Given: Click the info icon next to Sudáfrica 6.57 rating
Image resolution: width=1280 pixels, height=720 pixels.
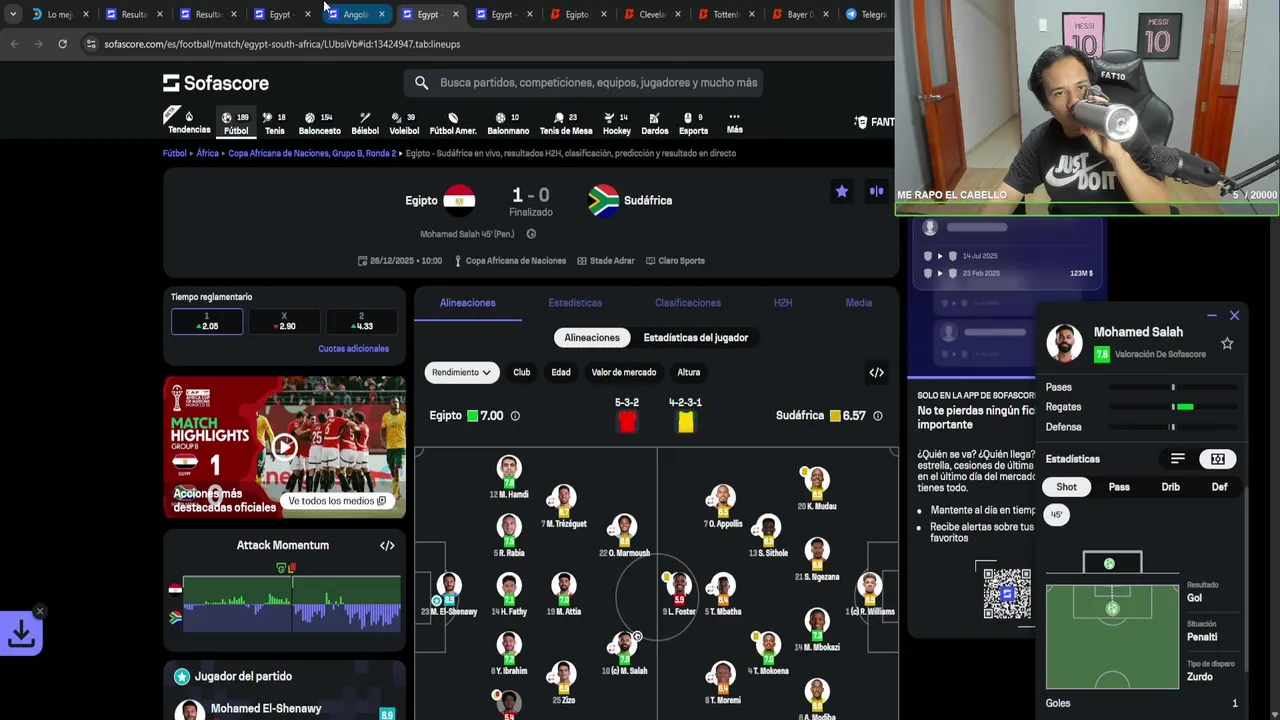Looking at the screenshot, I should (x=877, y=416).
